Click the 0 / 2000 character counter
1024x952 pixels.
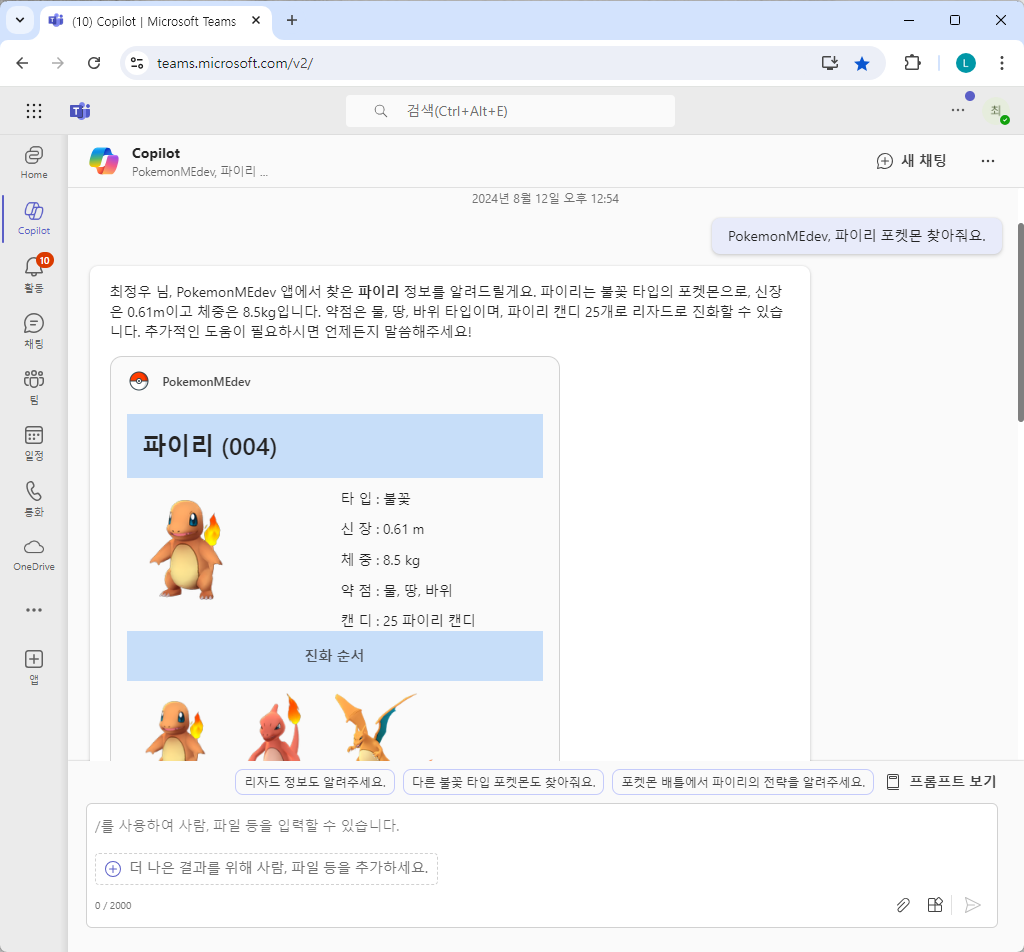click(113, 906)
